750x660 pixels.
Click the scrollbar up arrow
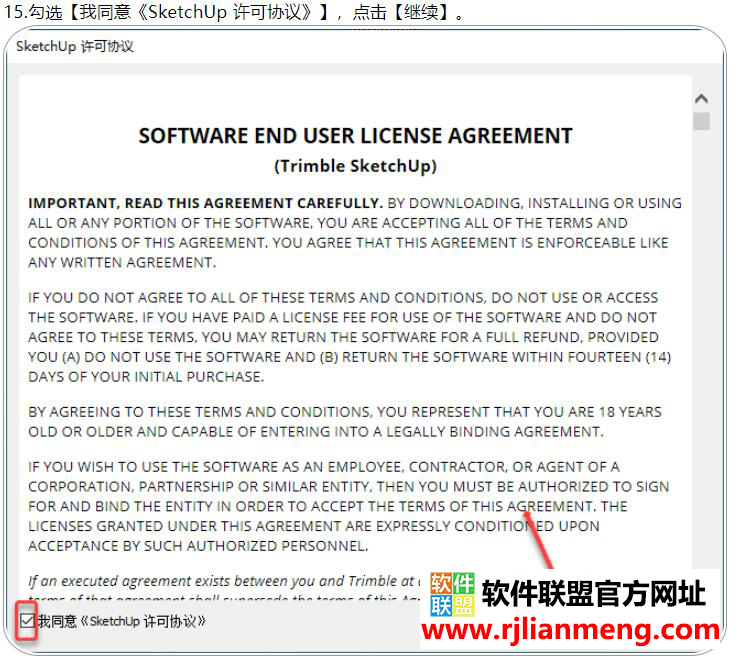click(701, 98)
